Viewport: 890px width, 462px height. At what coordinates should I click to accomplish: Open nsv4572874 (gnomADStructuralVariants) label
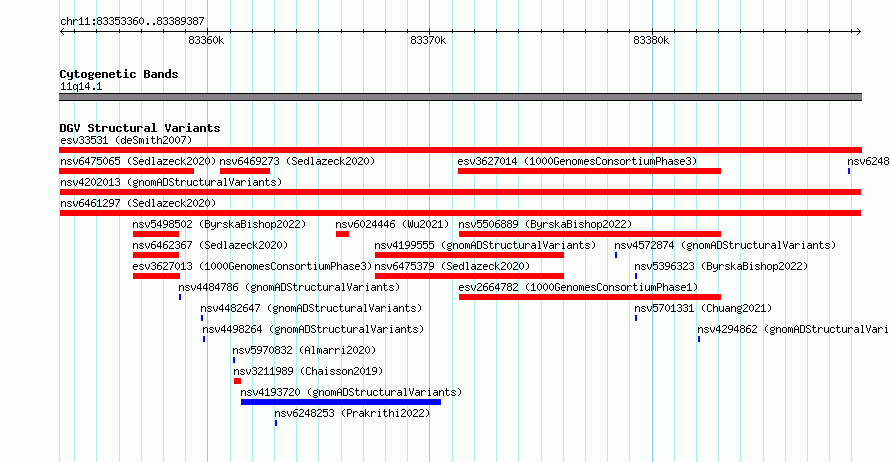[x=725, y=245]
